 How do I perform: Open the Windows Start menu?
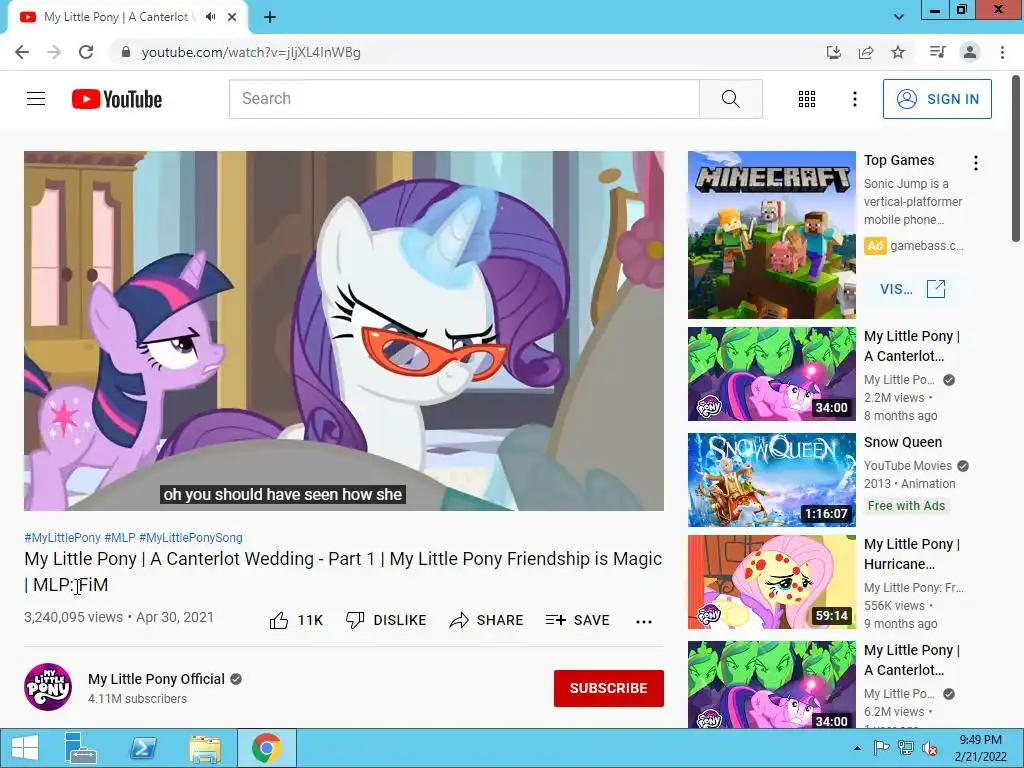(x=24, y=748)
